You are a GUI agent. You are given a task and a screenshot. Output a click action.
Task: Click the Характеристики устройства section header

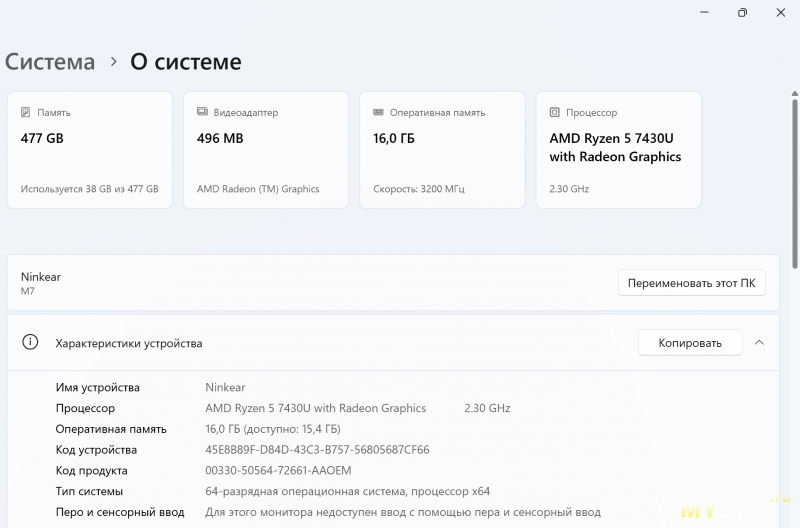pos(128,343)
